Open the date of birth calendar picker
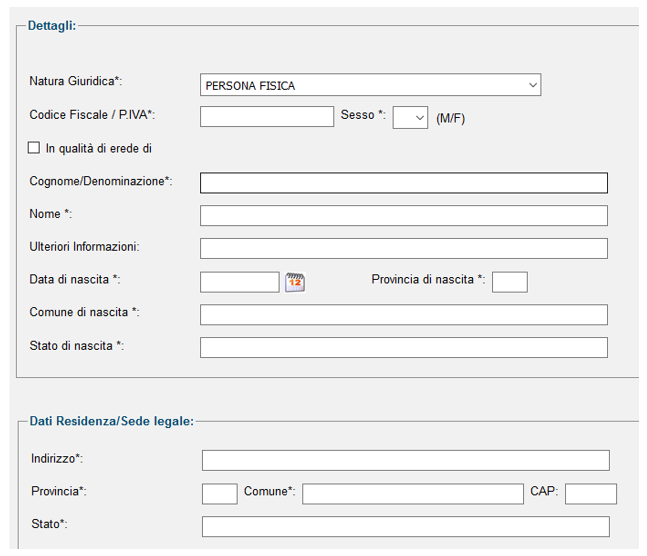 click(x=295, y=282)
